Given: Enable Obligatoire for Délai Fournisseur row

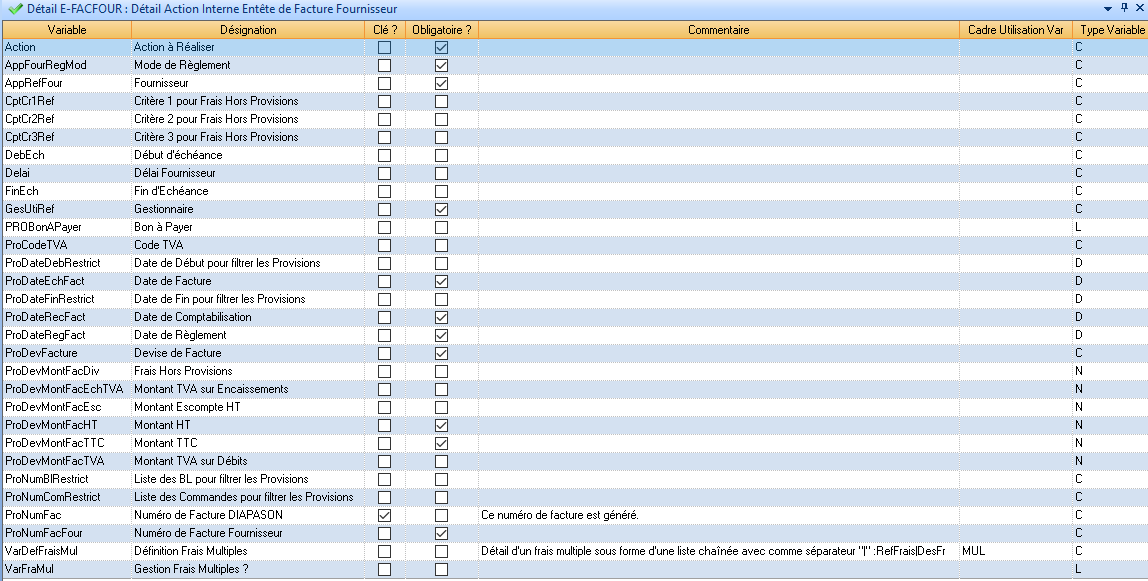Looking at the screenshot, I should (441, 173).
